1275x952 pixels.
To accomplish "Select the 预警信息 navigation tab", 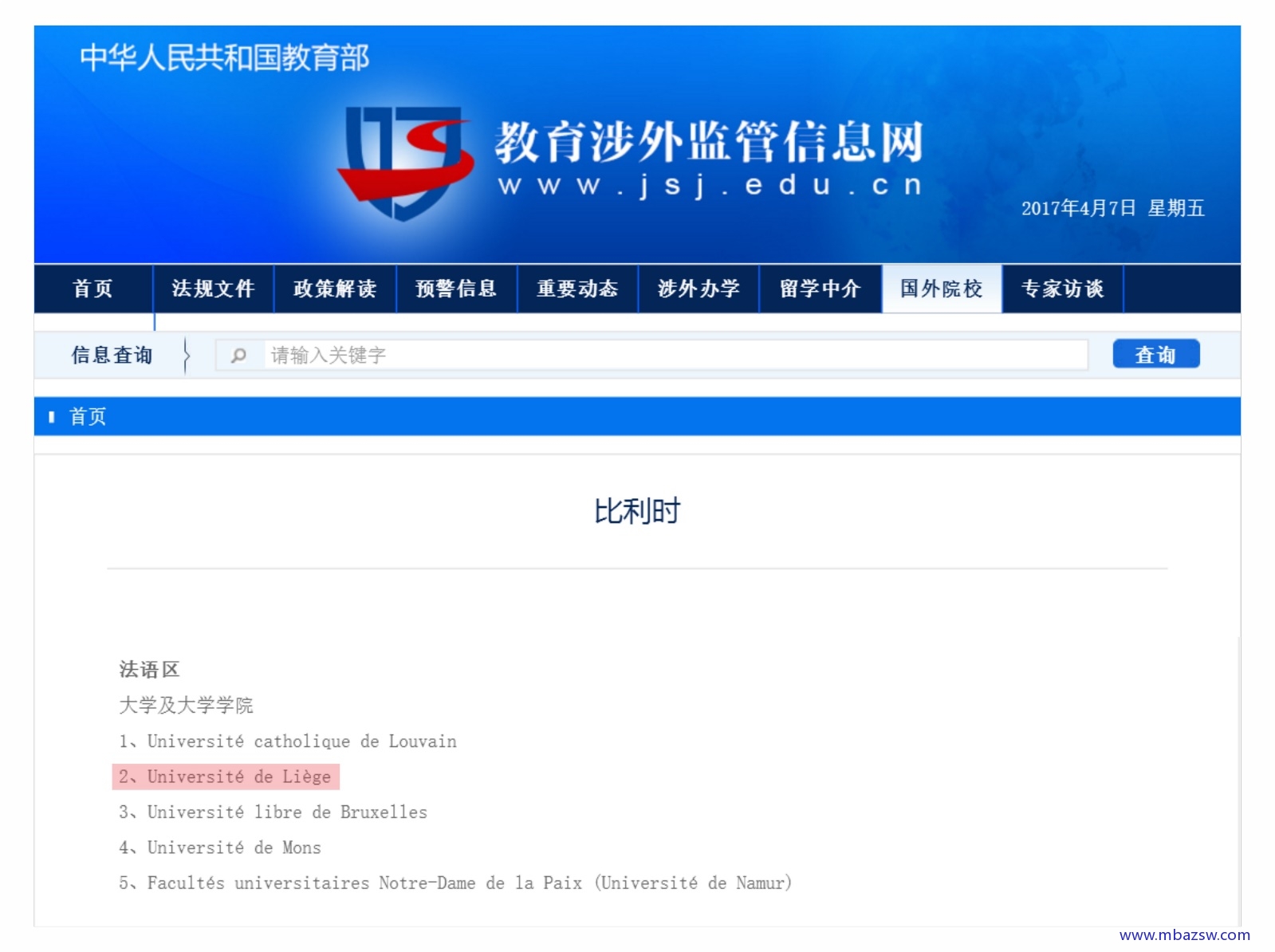I will [456, 289].
